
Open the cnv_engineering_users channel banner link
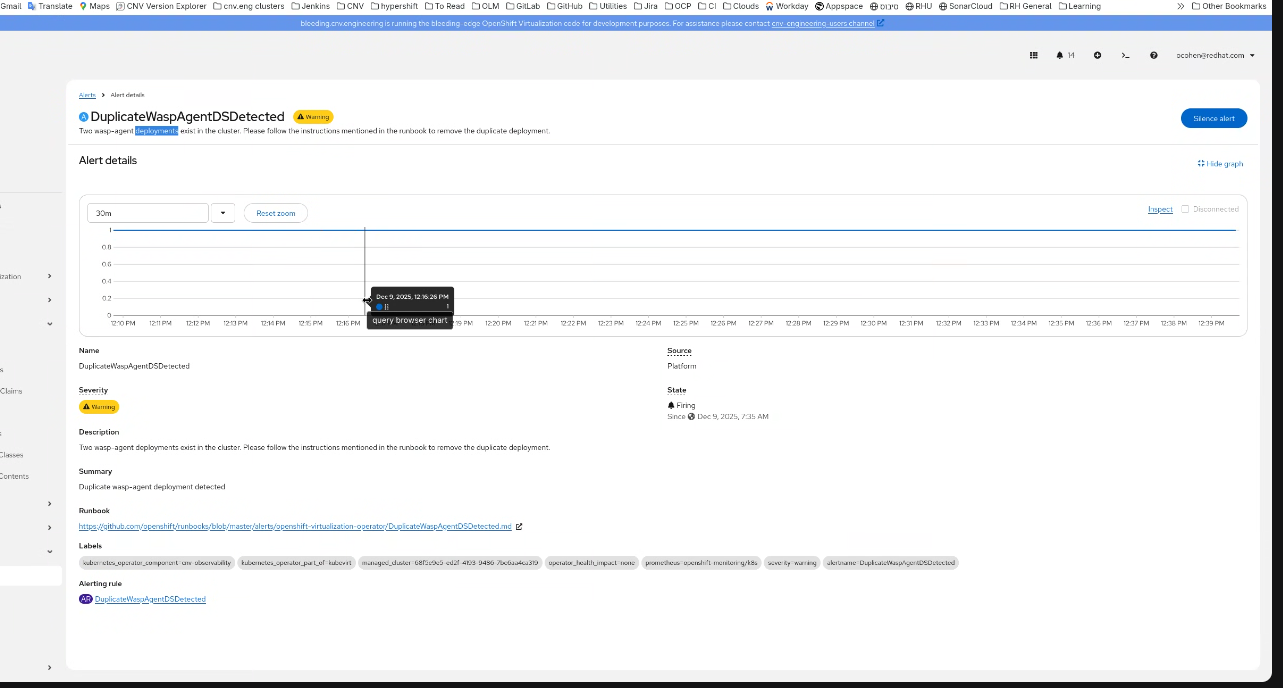coord(823,23)
